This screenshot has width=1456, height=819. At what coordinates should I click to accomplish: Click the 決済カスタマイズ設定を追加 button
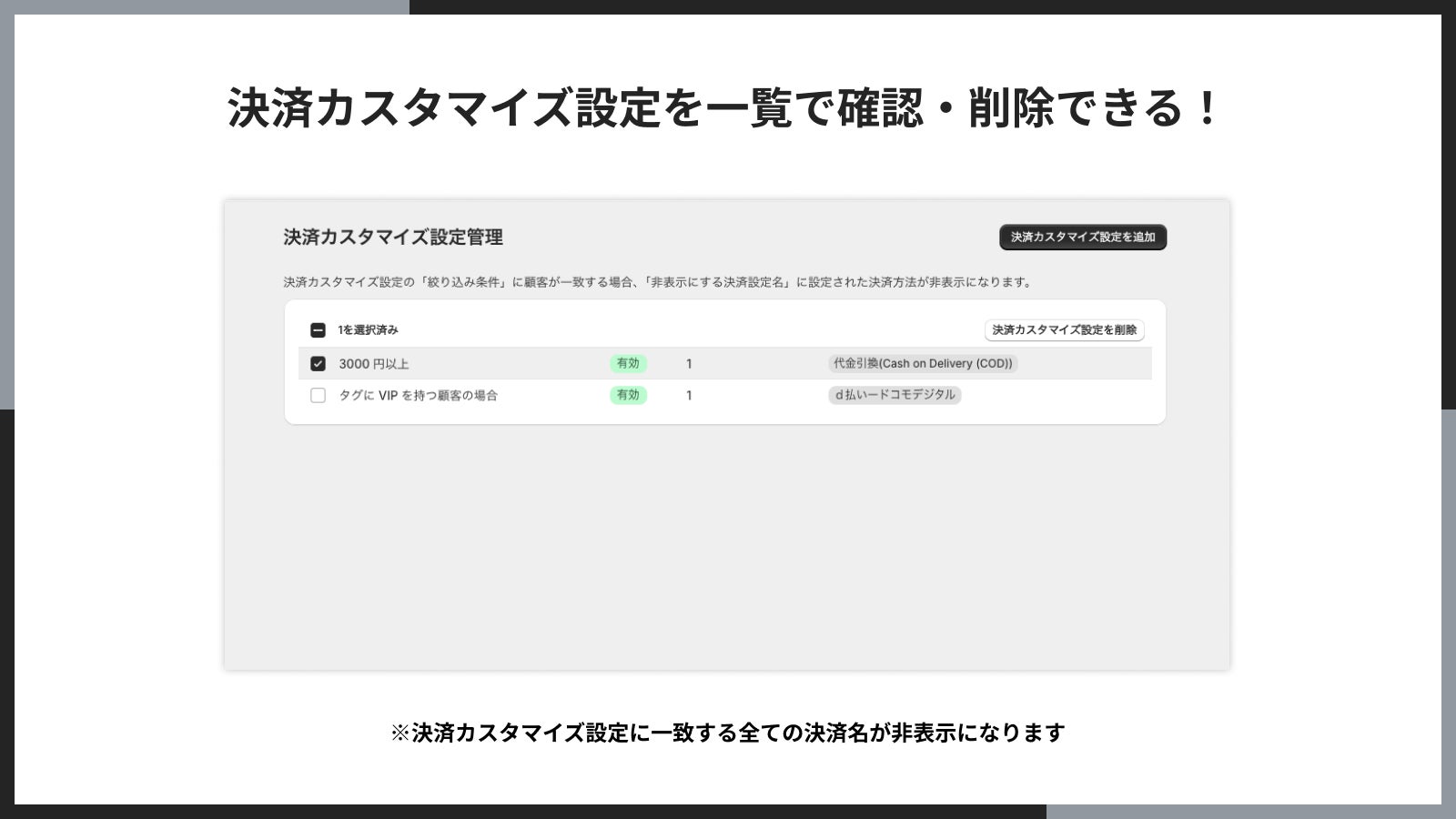coord(1082,238)
